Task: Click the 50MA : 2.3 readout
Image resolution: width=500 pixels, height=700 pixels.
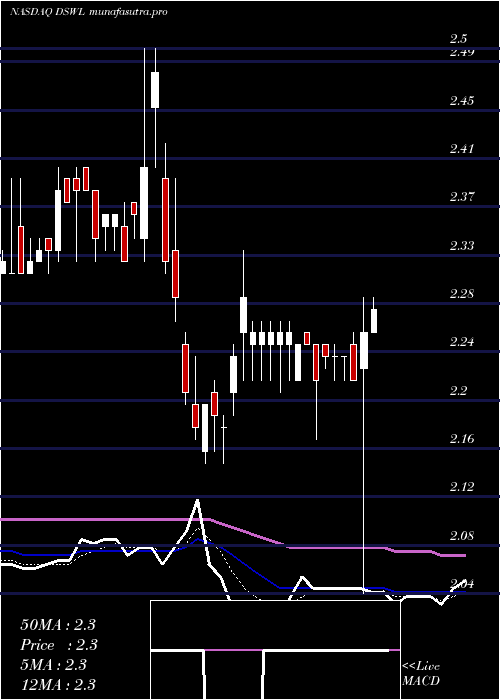Action: pos(58,625)
